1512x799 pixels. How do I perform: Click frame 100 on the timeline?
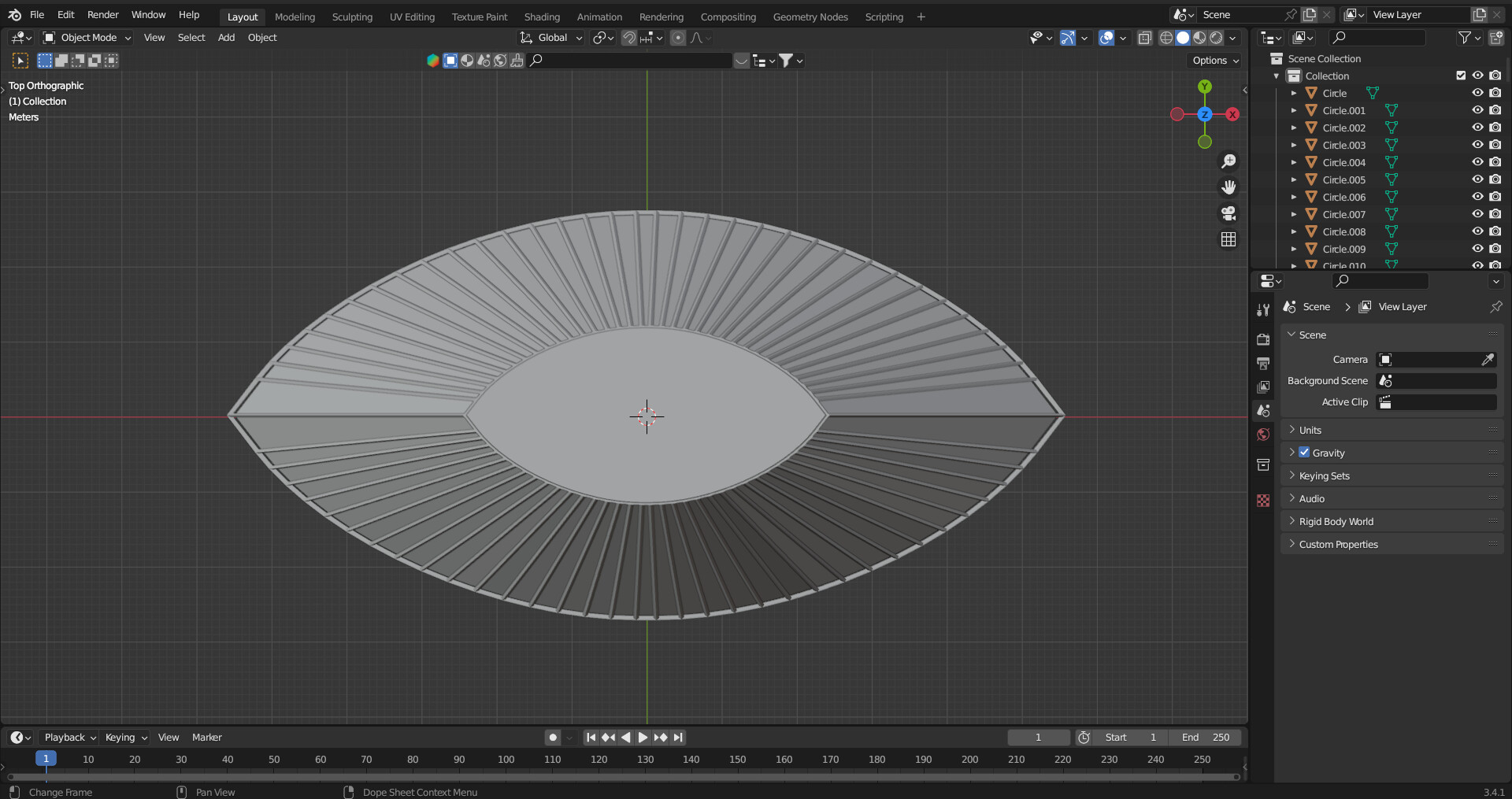tap(506, 760)
